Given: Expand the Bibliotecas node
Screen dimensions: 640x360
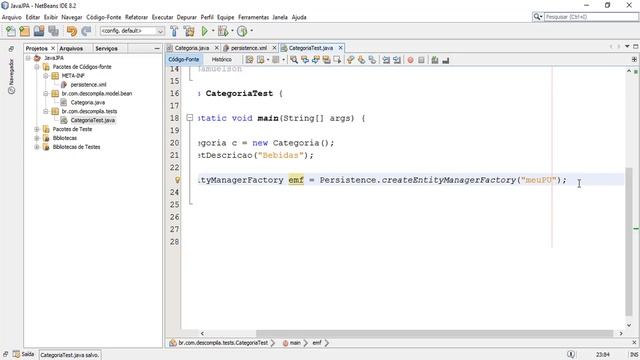Looking at the screenshot, I should (37, 138).
